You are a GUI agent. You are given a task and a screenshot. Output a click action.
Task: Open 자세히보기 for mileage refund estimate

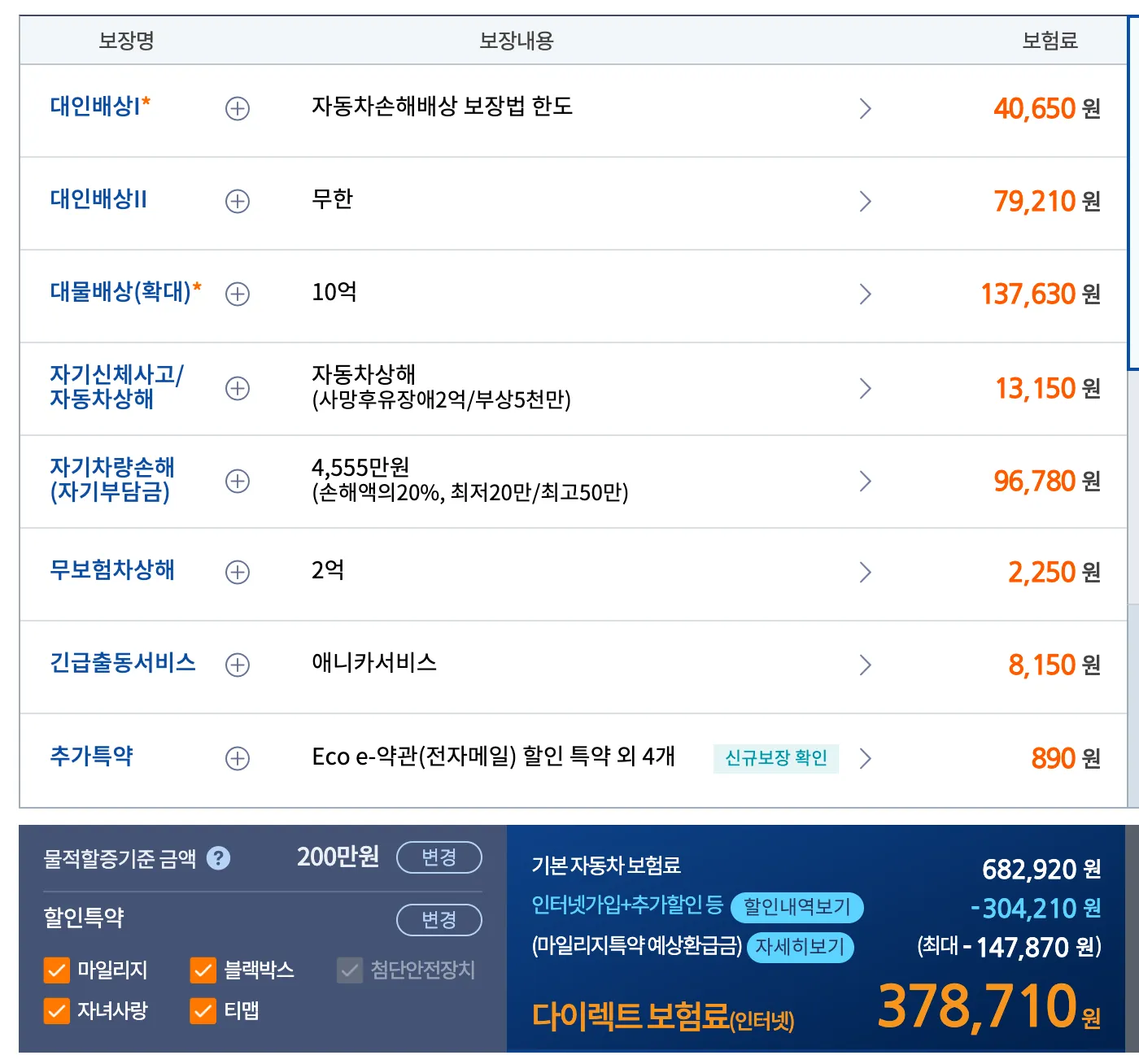coord(800,948)
